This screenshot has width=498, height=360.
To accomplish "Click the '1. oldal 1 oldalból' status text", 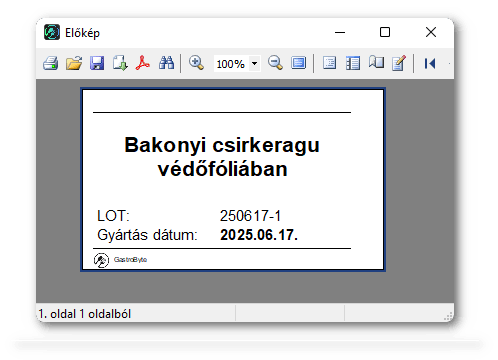I will [x=85, y=314].
